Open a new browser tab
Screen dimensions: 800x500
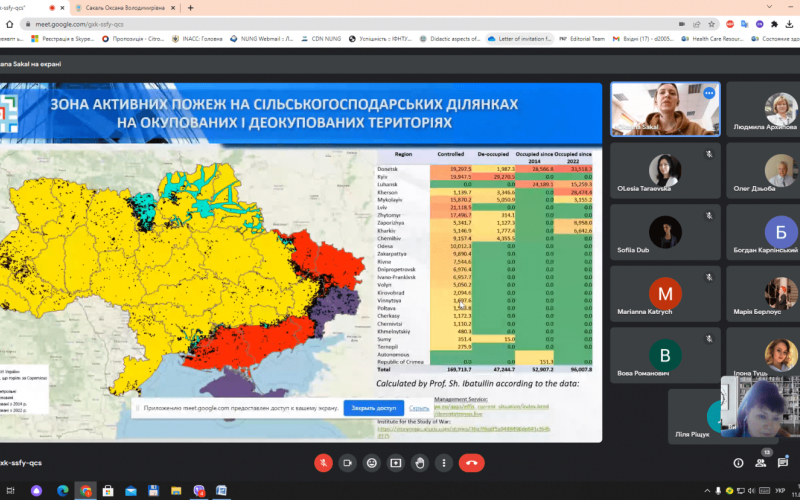tap(190, 8)
